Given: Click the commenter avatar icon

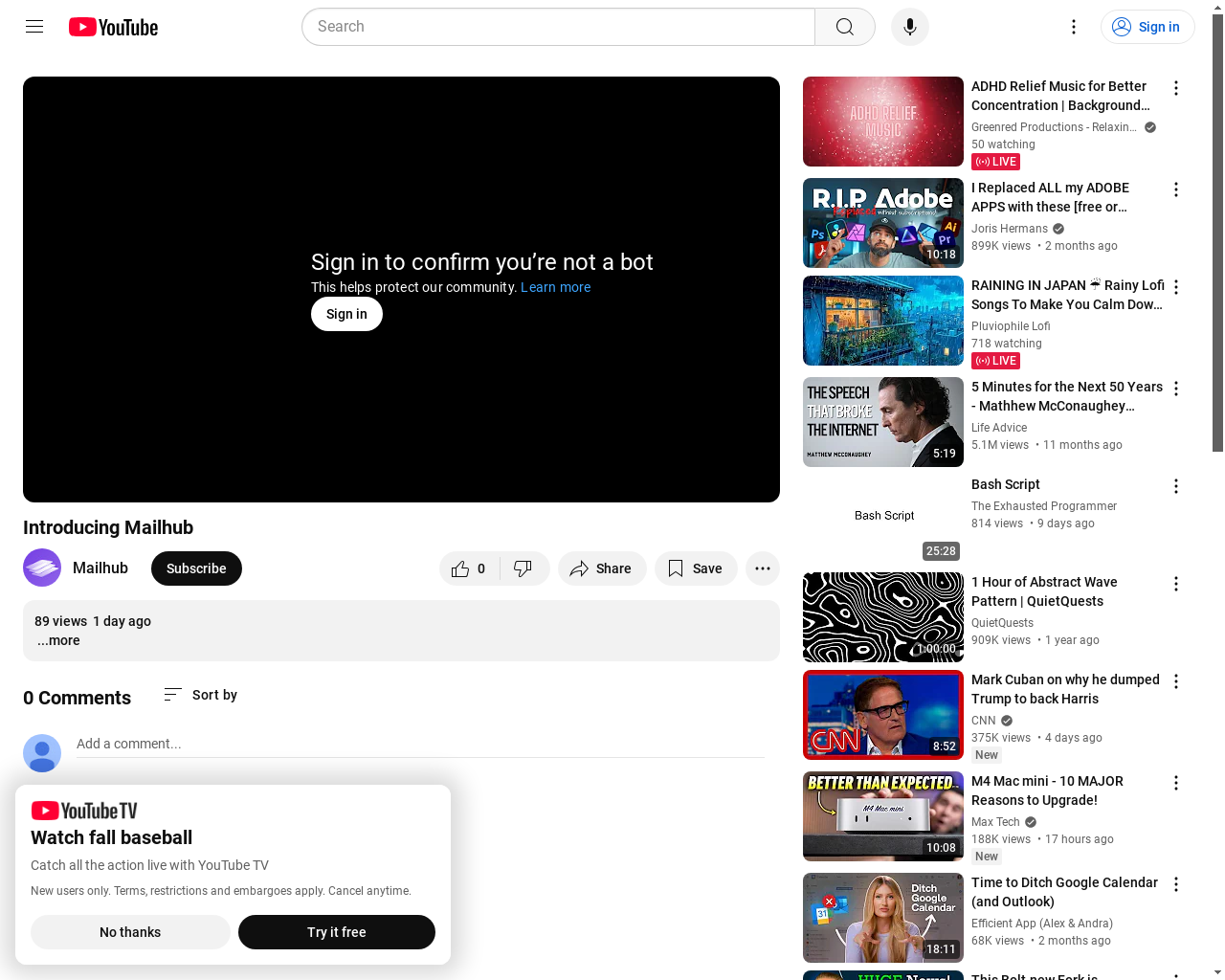Looking at the screenshot, I should (42, 753).
